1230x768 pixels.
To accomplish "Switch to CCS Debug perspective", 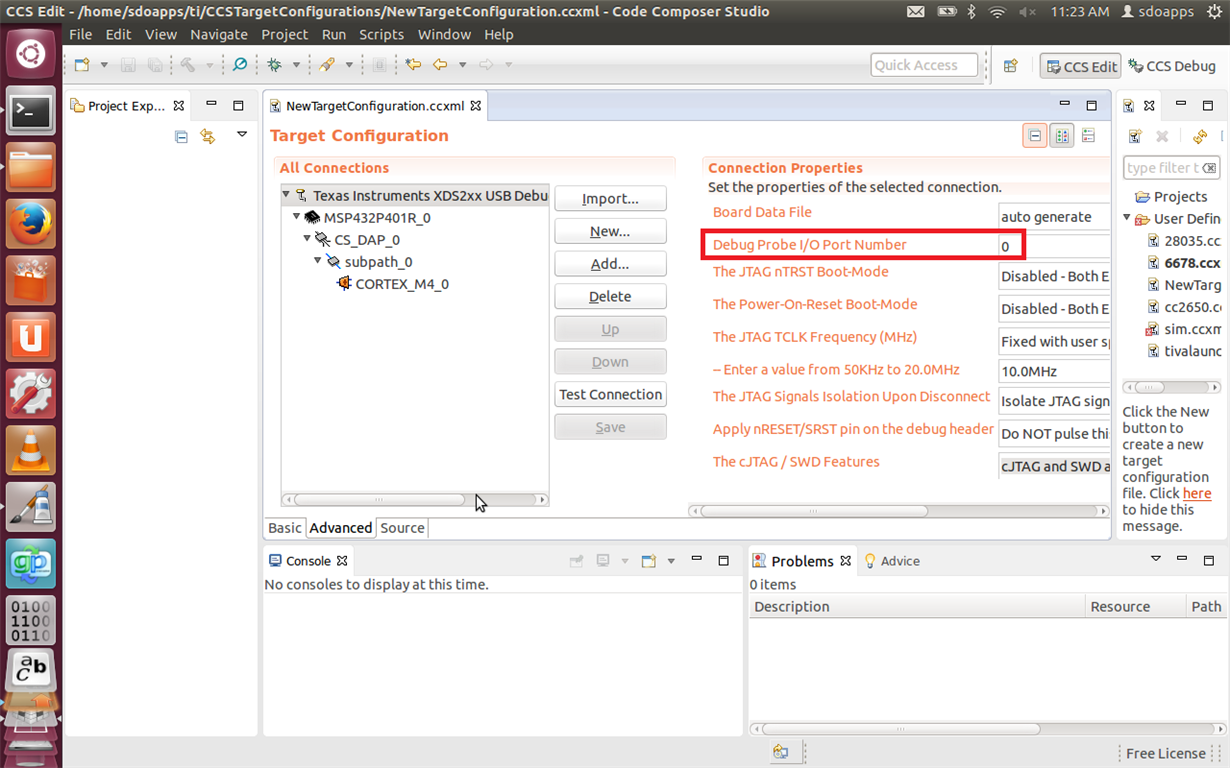I will point(1172,66).
